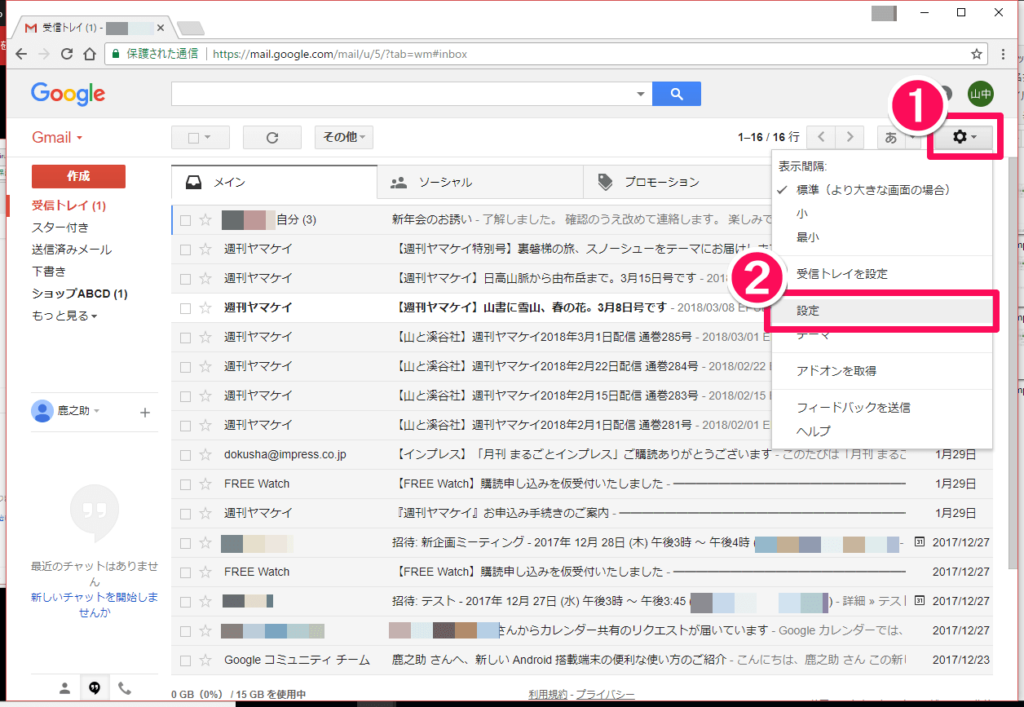
Task: Open スター付き folder
Action: pos(60,228)
